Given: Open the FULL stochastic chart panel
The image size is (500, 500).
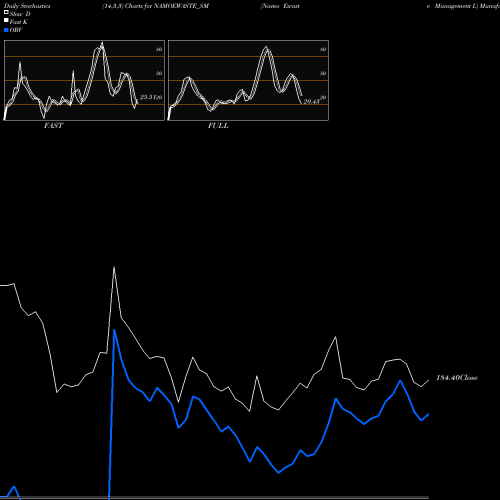Looking at the screenshot, I should coord(248,80).
